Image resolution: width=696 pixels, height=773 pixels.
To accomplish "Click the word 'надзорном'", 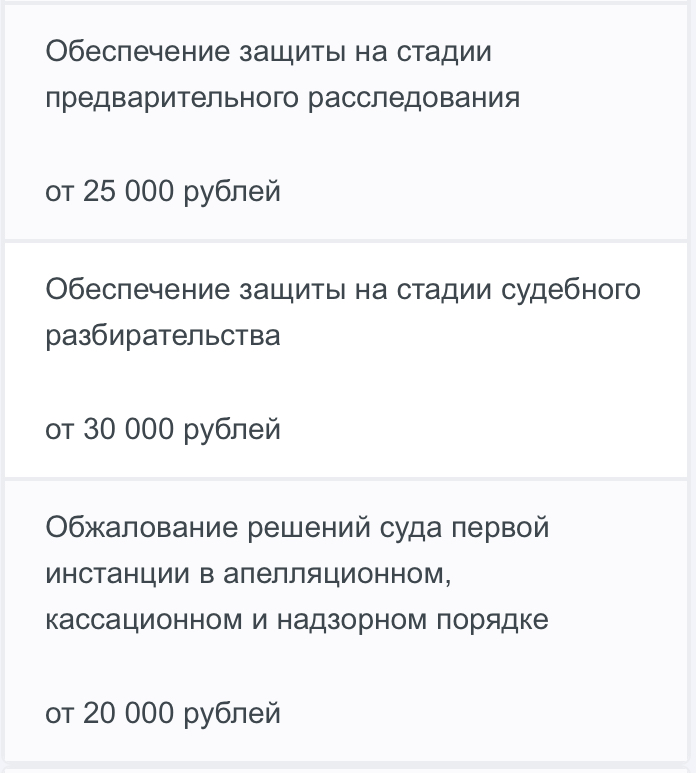I will click(x=351, y=620).
